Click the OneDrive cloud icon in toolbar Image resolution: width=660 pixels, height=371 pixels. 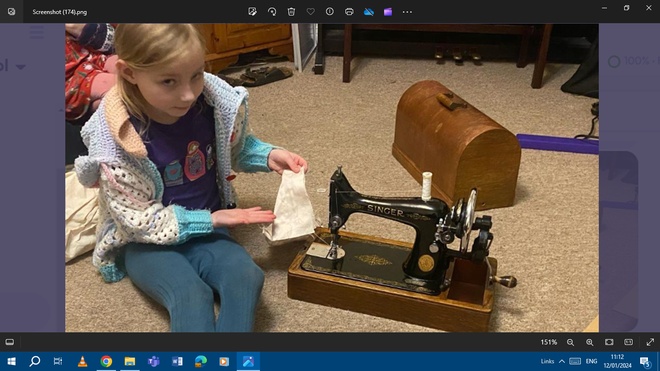369,12
